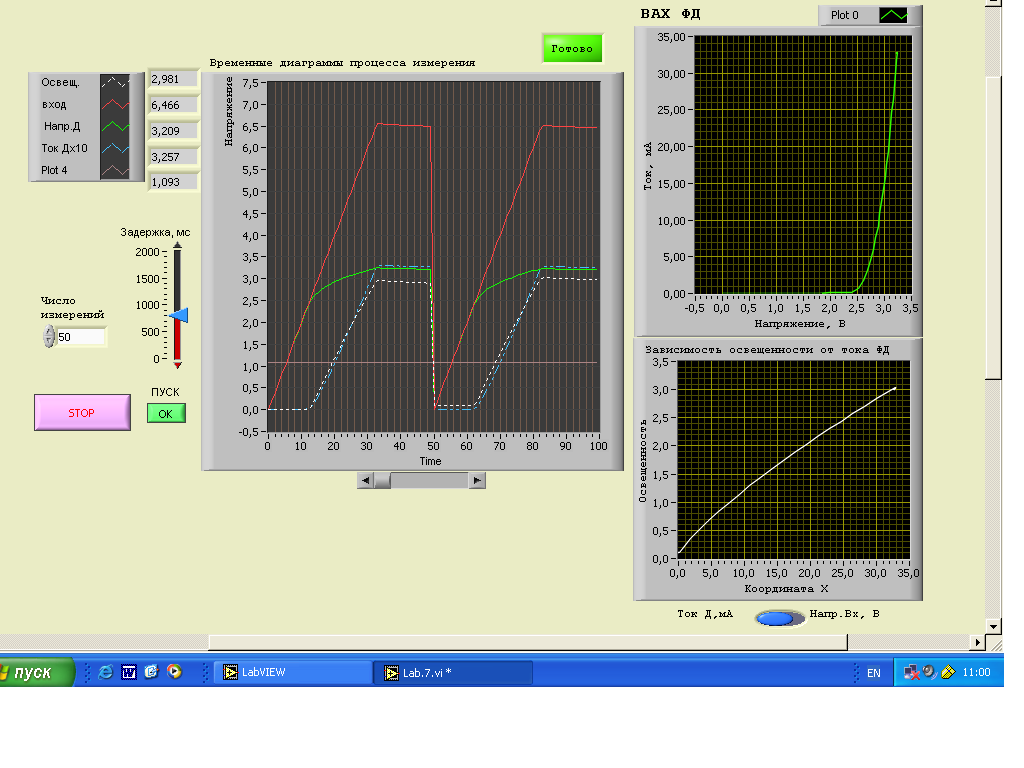Click the window horizontal scrollbar right arrow
This screenshot has width=1024, height=768.
point(977,643)
